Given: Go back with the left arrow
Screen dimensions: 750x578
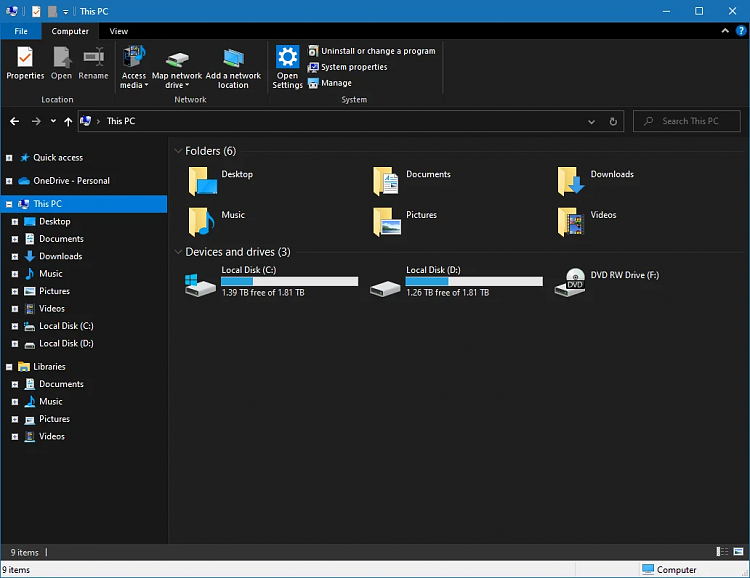Looking at the screenshot, I should (x=15, y=122).
